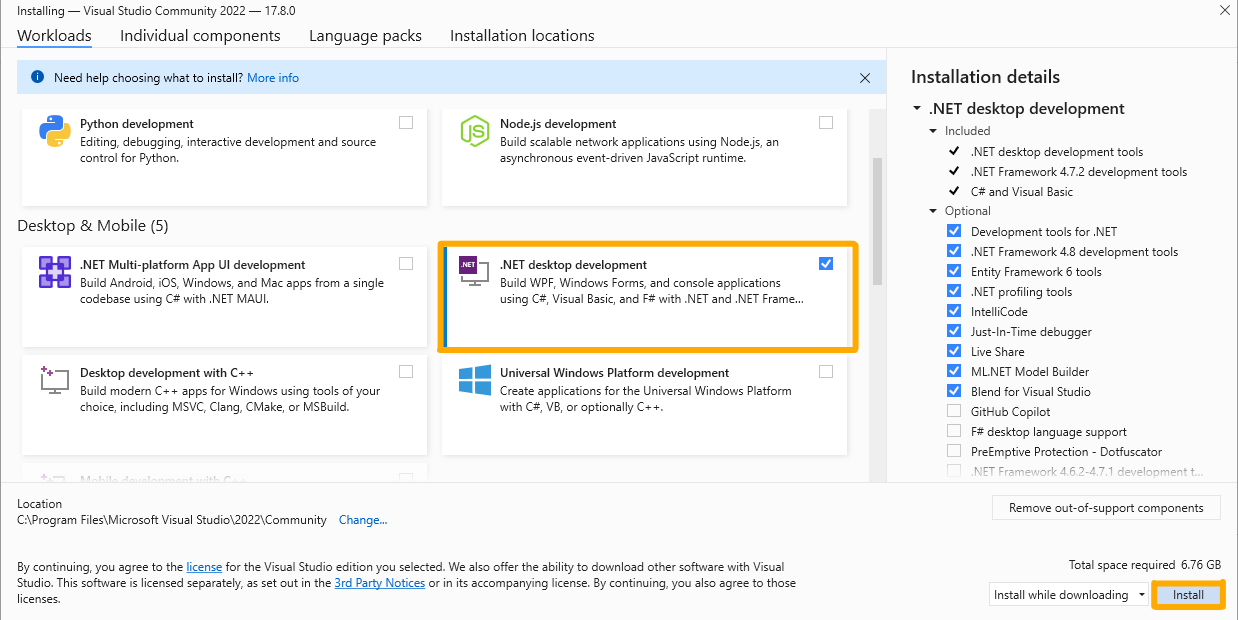The width and height of the screenshot is (1238, 620).
Task: Click the .NET desktop development icon
Action: pyautogui.click(x=474, y=272)
